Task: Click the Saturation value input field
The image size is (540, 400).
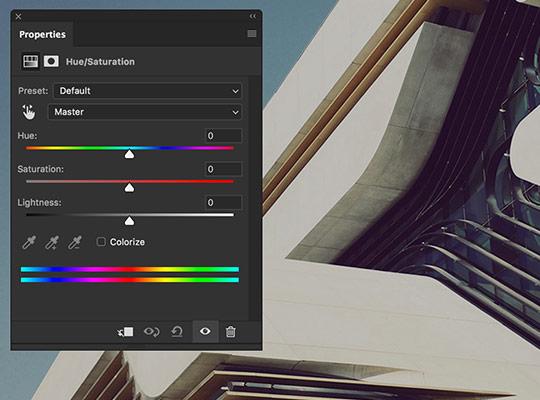Action: 223,169
